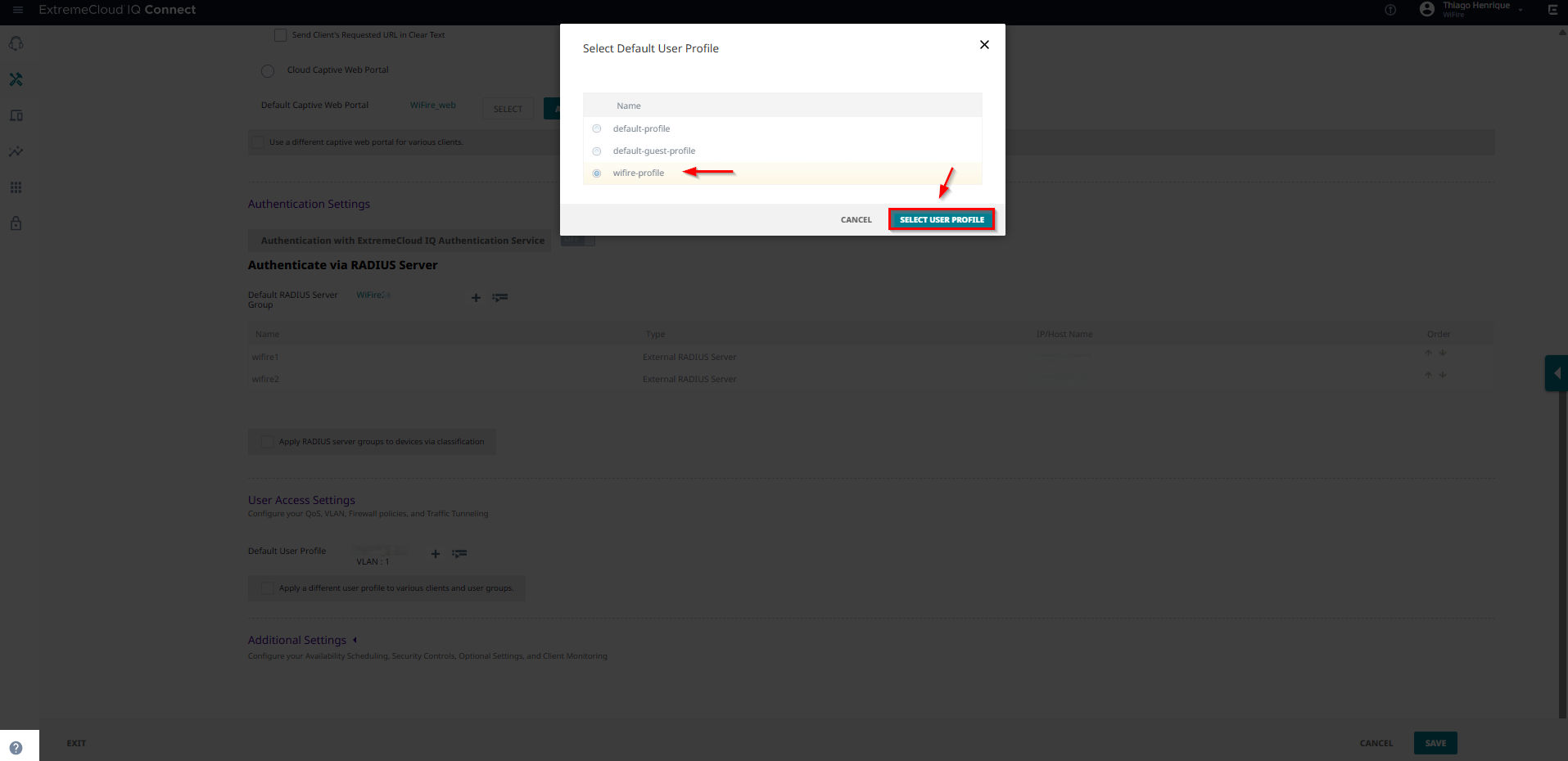Screen dimensions: 1568x761
Task: Click the default-guest-profile row text
Action: click(654, 151)
